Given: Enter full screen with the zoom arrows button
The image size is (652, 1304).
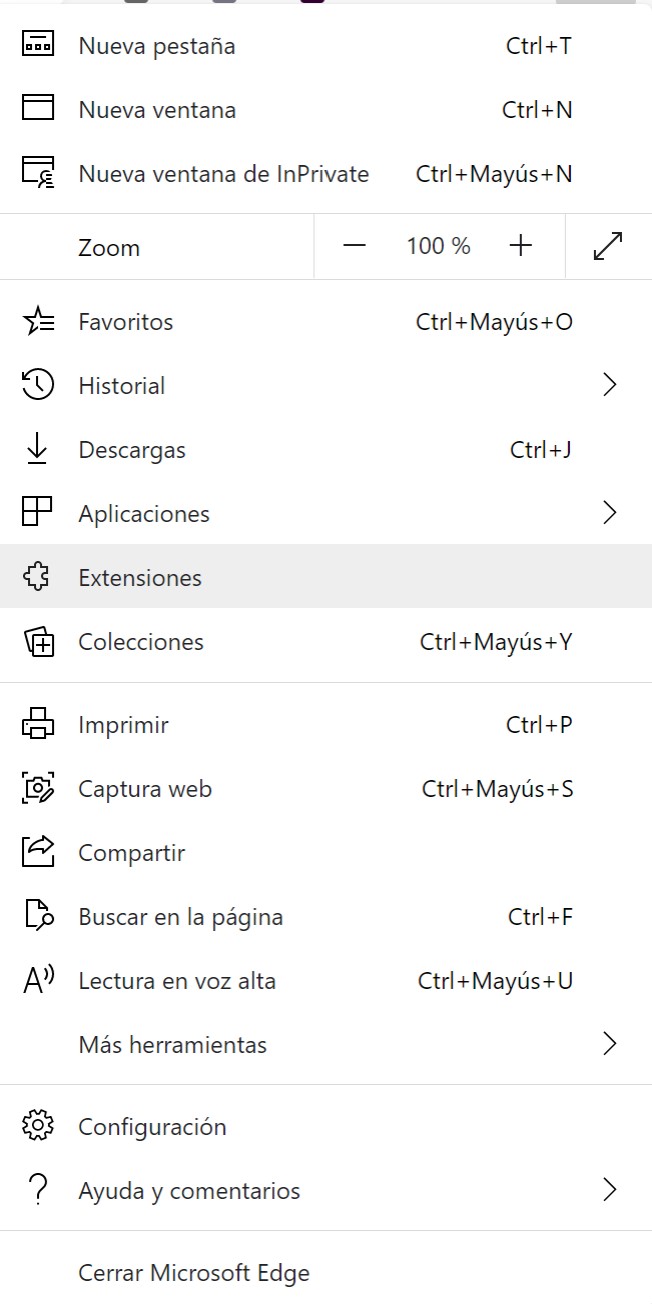Looking at the screenshot, I should point(608,246).
